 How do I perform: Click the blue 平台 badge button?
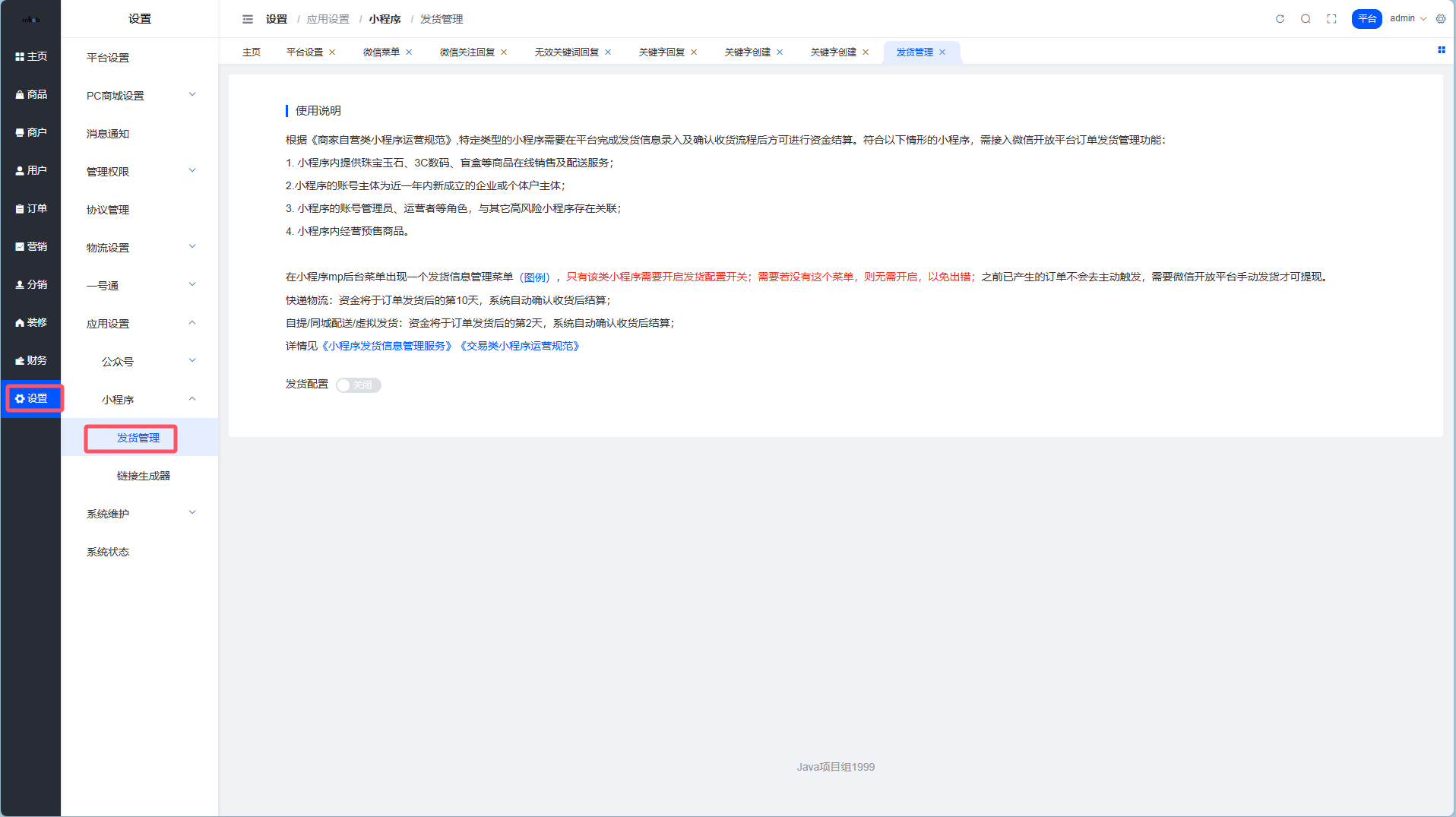(x=1366, y=19)
